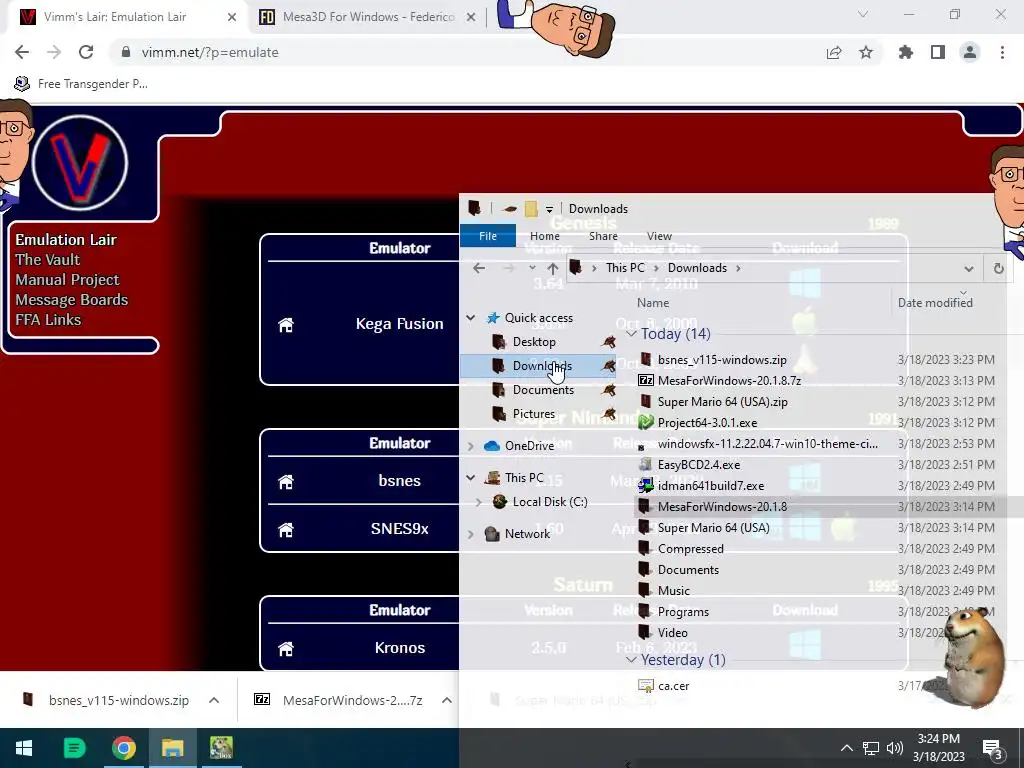Image resolution: width=1024 pixels, height=768 pixels.
Task: Open the green notes app in taskbar
Action: (x=74, y=748)
